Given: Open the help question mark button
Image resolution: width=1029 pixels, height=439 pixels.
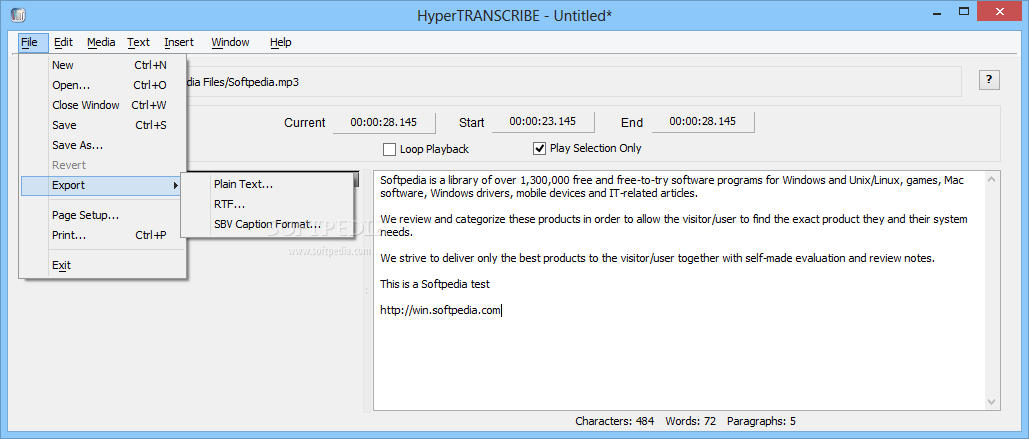Looking at the screenshot, I should (989, 80).
